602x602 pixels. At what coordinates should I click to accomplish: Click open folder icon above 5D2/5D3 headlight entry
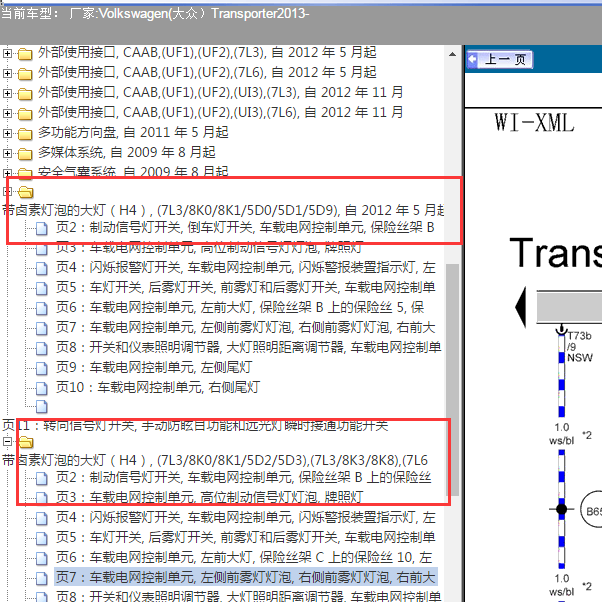pyautogui.click(x=26, y=442)
